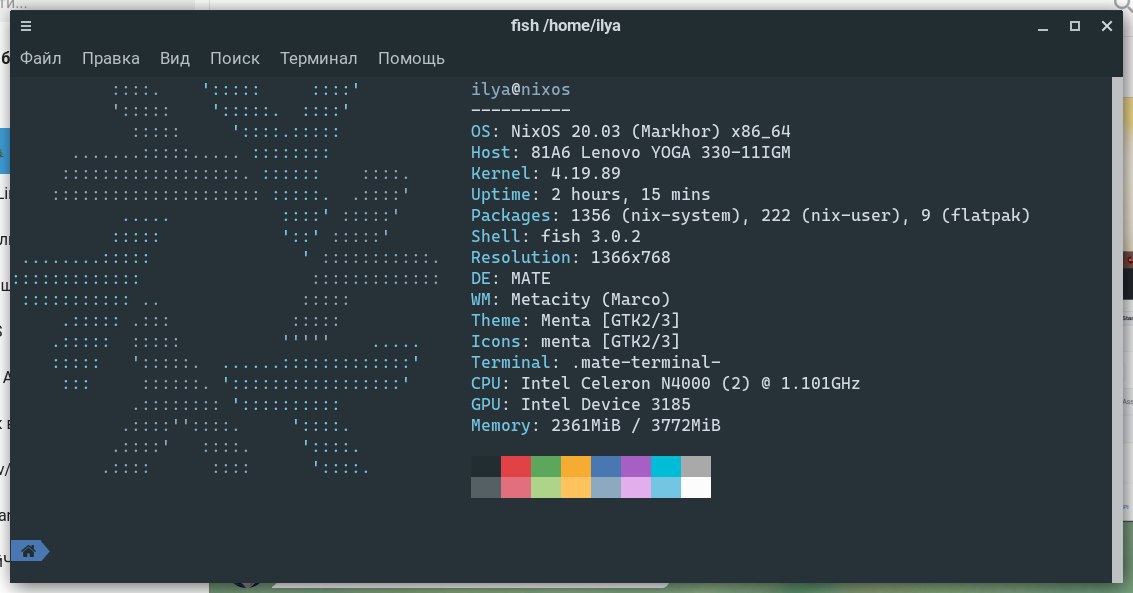This screenshot has height=593, width=1133.
Task: Close the fish terminal window
Action: [x=1106, y=26]
